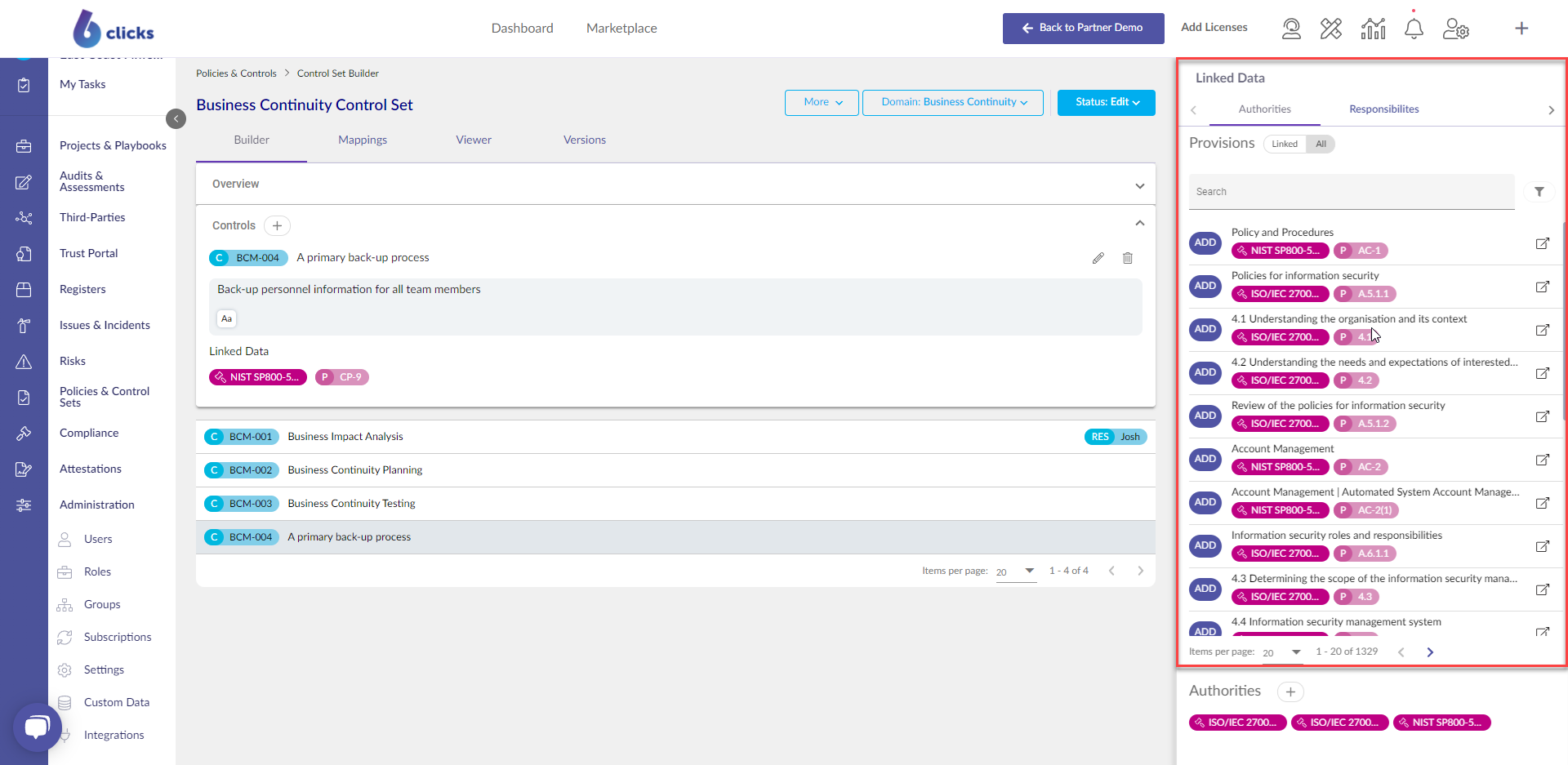Open controls items per page dropdown
This screenshot has height=765, width=1568.
tap(1014, 572)
